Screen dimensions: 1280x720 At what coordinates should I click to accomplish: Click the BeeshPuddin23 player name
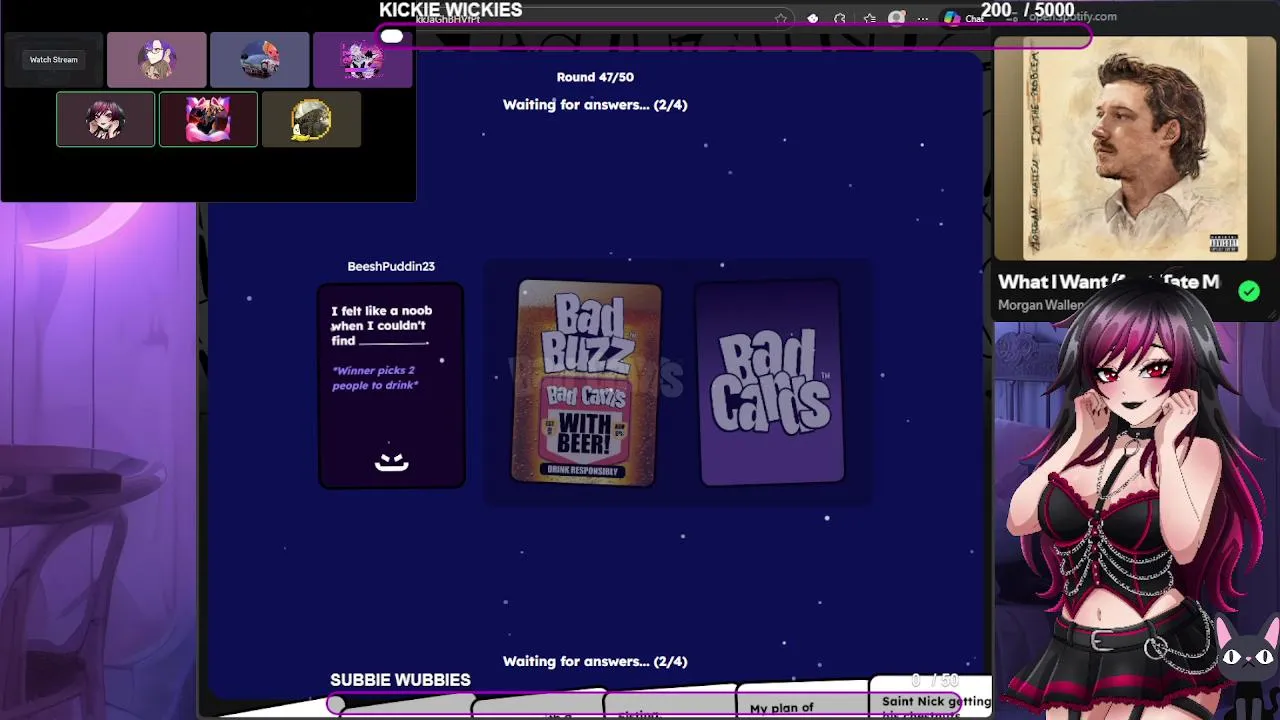point(391,266)
